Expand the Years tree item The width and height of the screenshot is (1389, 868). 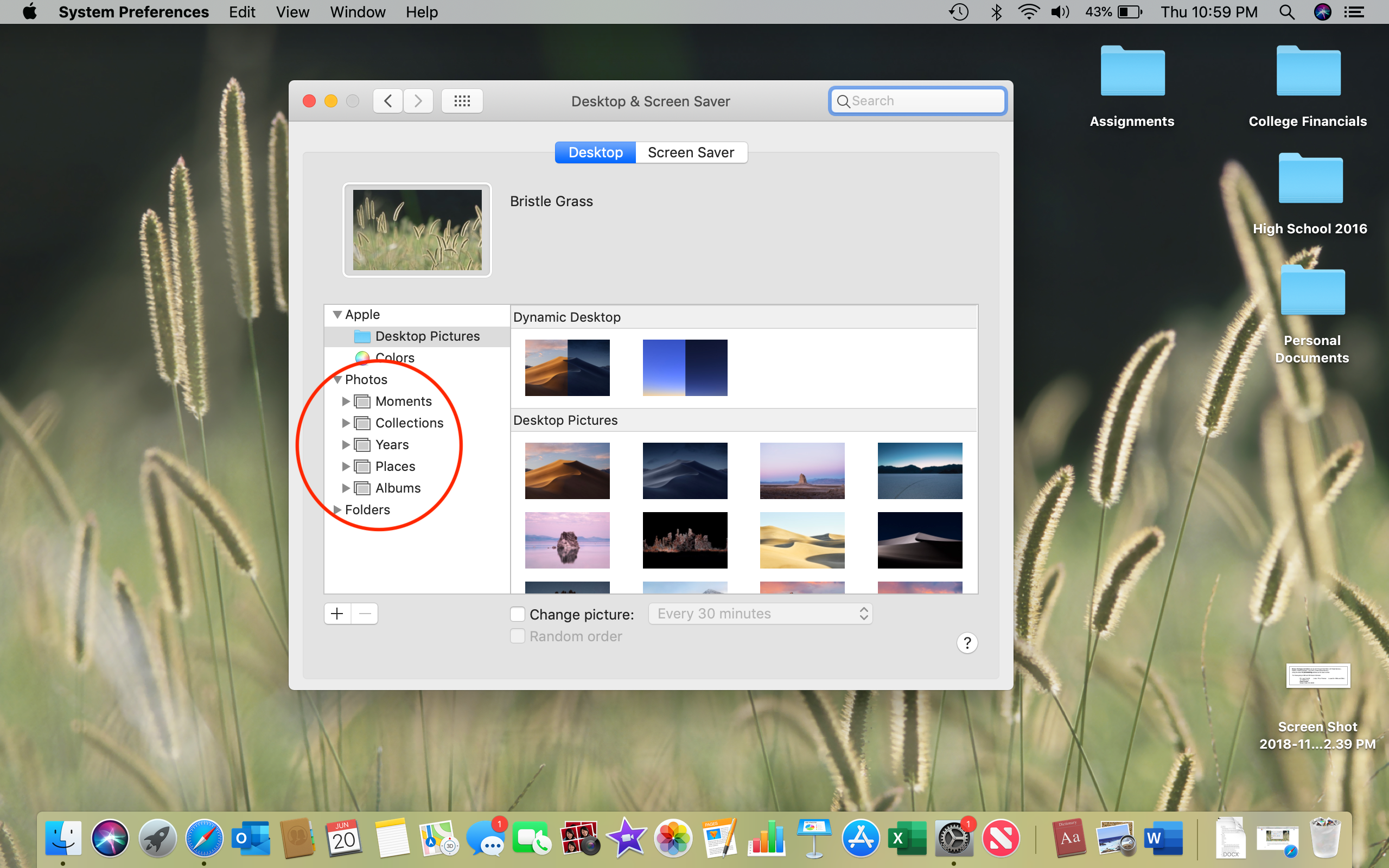tap(346, 445)
